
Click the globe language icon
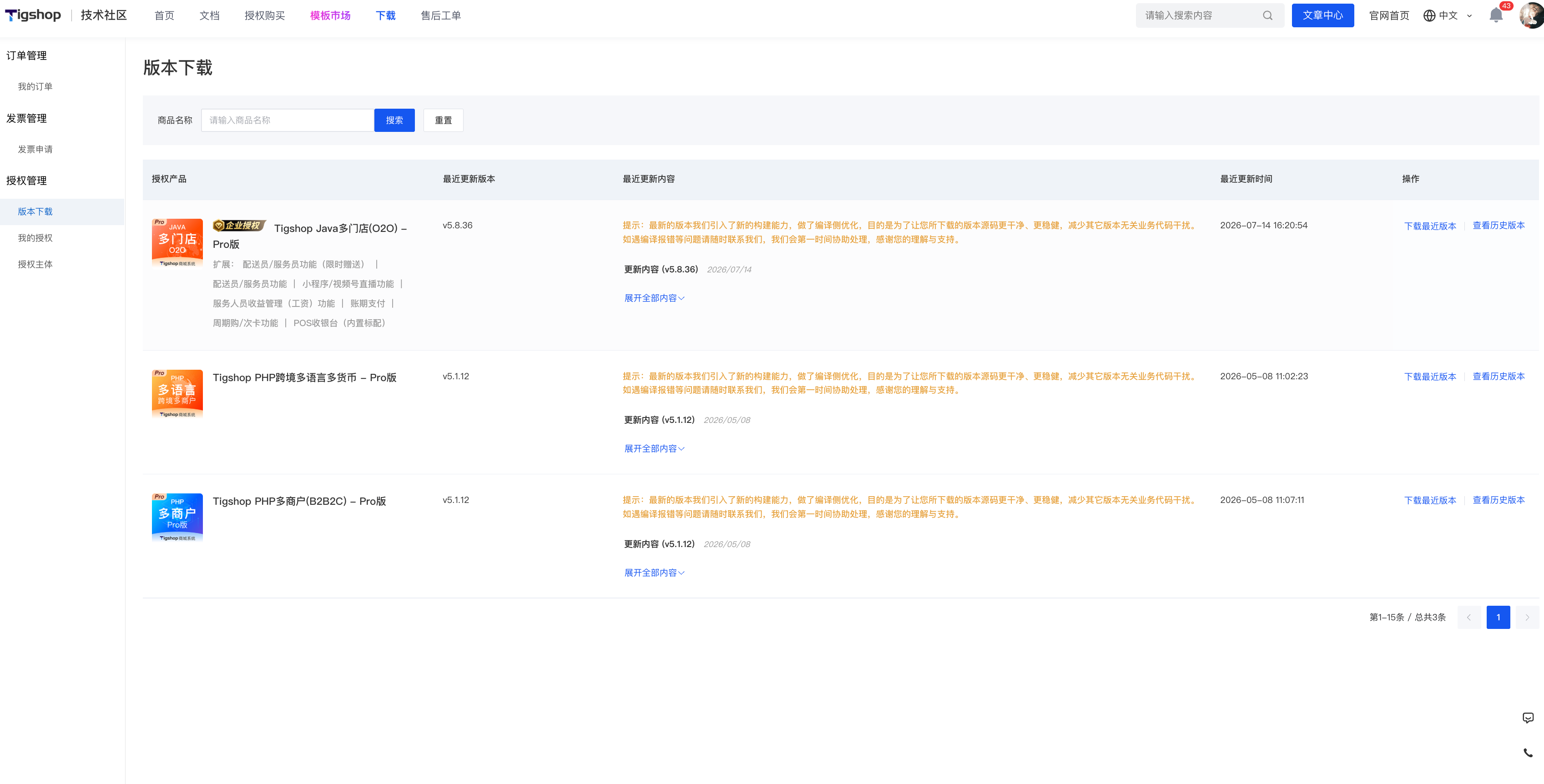click(x=1429, y=15)
